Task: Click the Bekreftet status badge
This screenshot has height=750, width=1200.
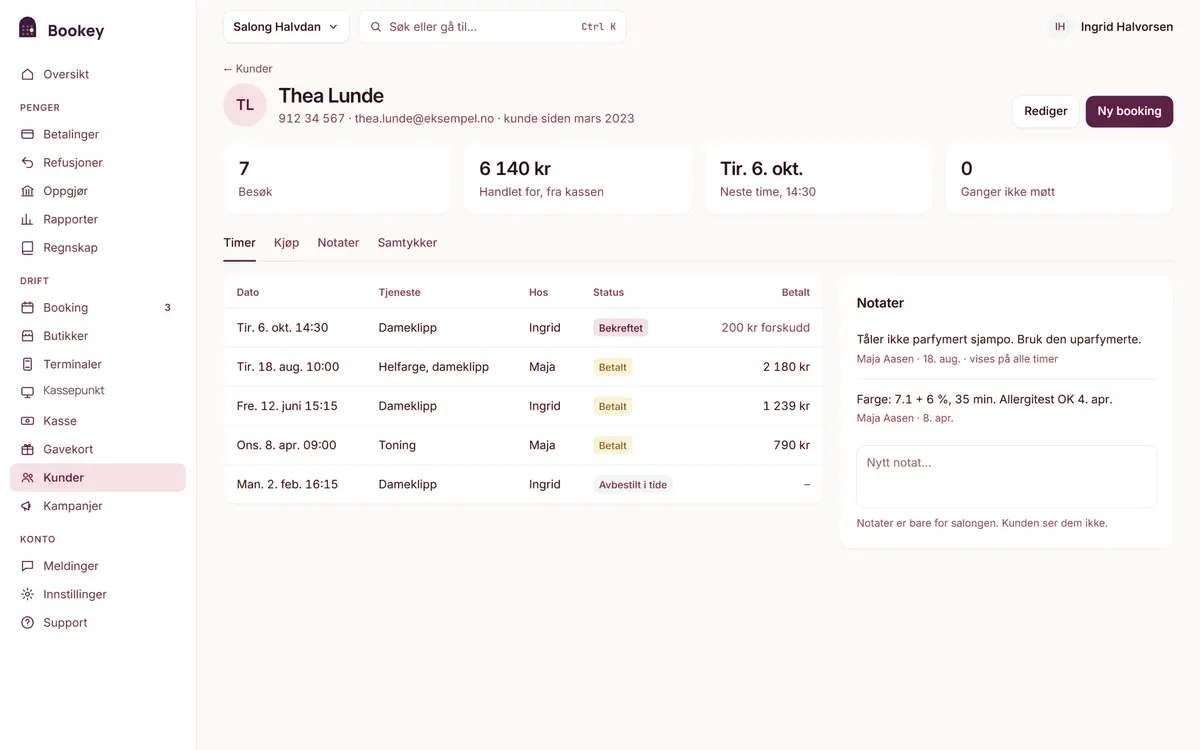Action: click(x=620, y=328)
